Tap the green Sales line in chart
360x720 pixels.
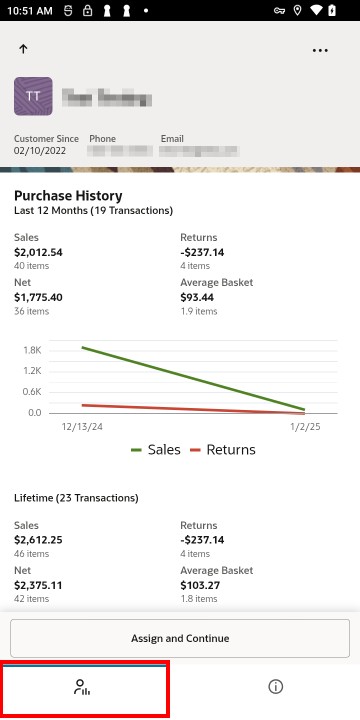193,378
